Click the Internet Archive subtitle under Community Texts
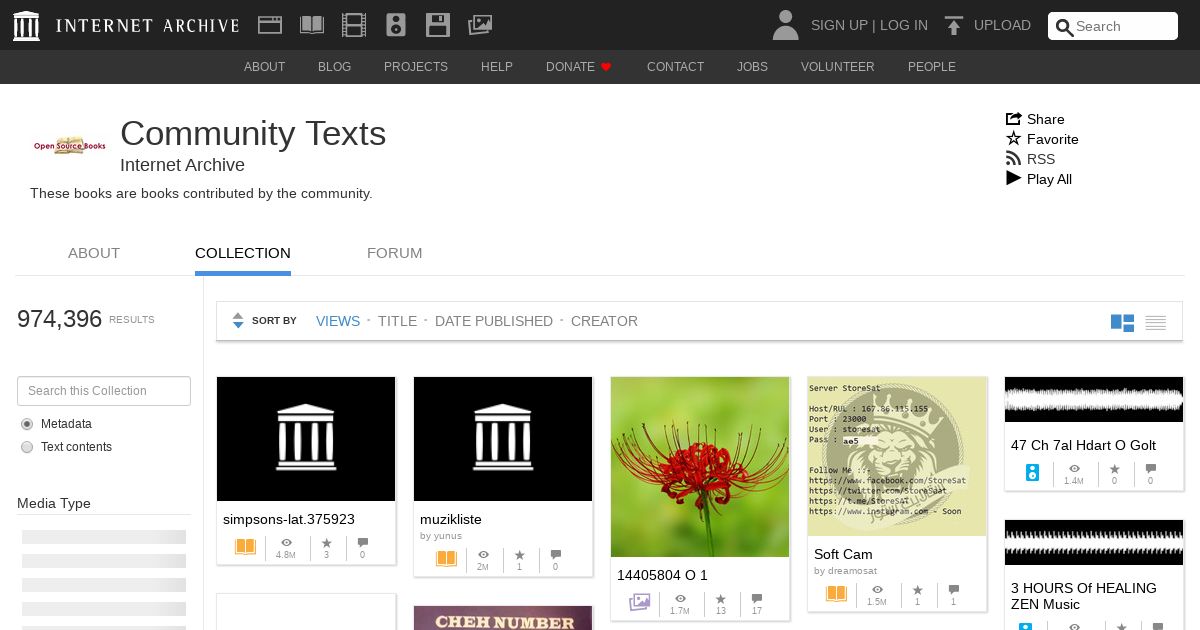The width and height of the screenshot is (1200, 630). pos(182,165)
